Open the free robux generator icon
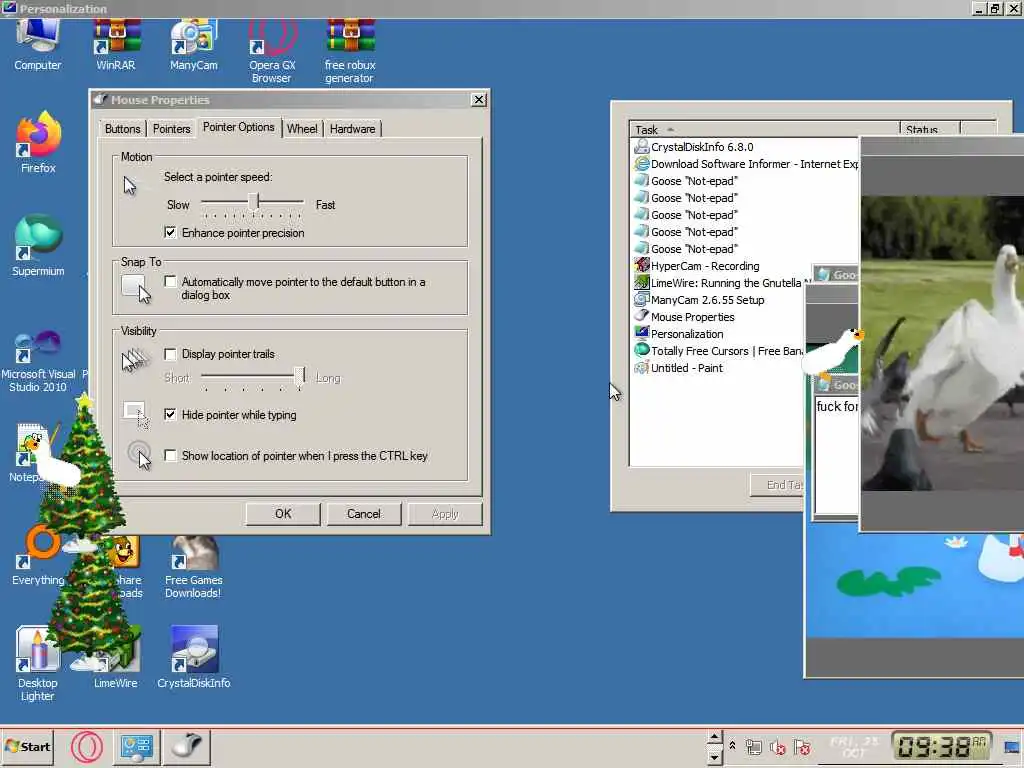 click(349, 51)
